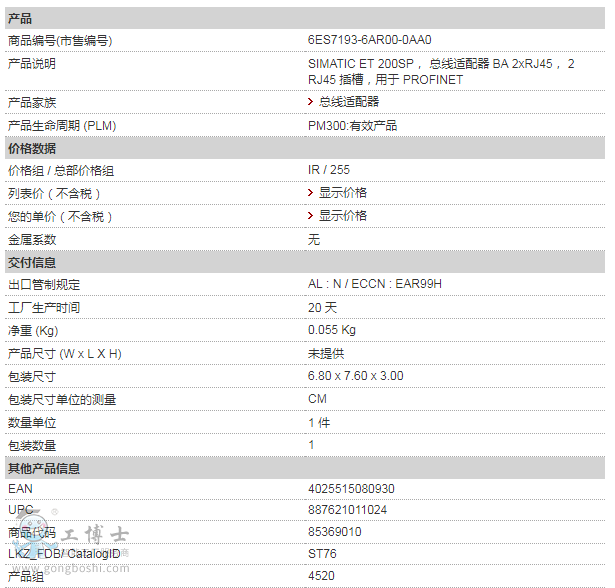Screen dimensions: 615x588
Task: Click 显示价格 link in 您的单价 row
Action: click(342, 216)
